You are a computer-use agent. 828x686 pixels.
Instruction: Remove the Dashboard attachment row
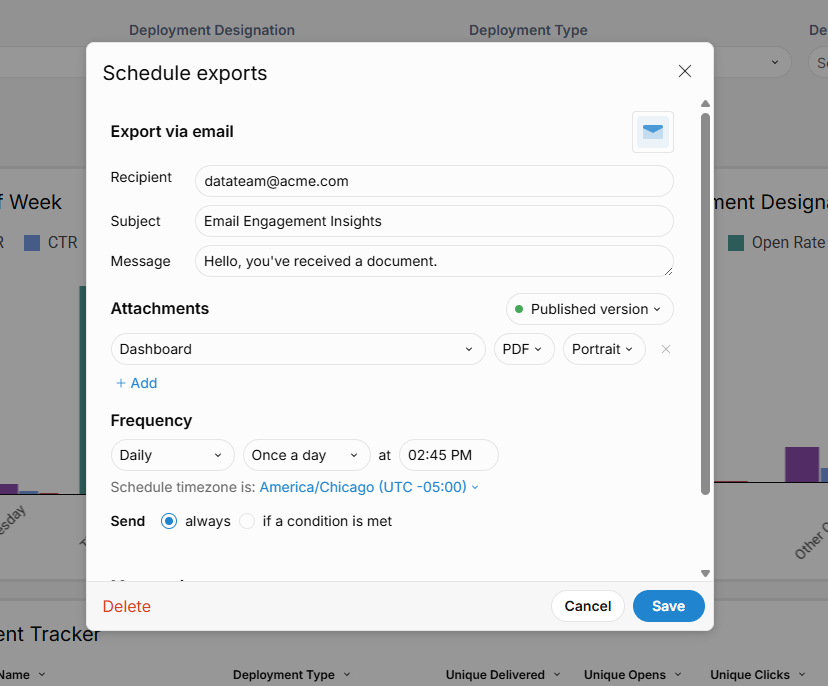coord(666,349)
